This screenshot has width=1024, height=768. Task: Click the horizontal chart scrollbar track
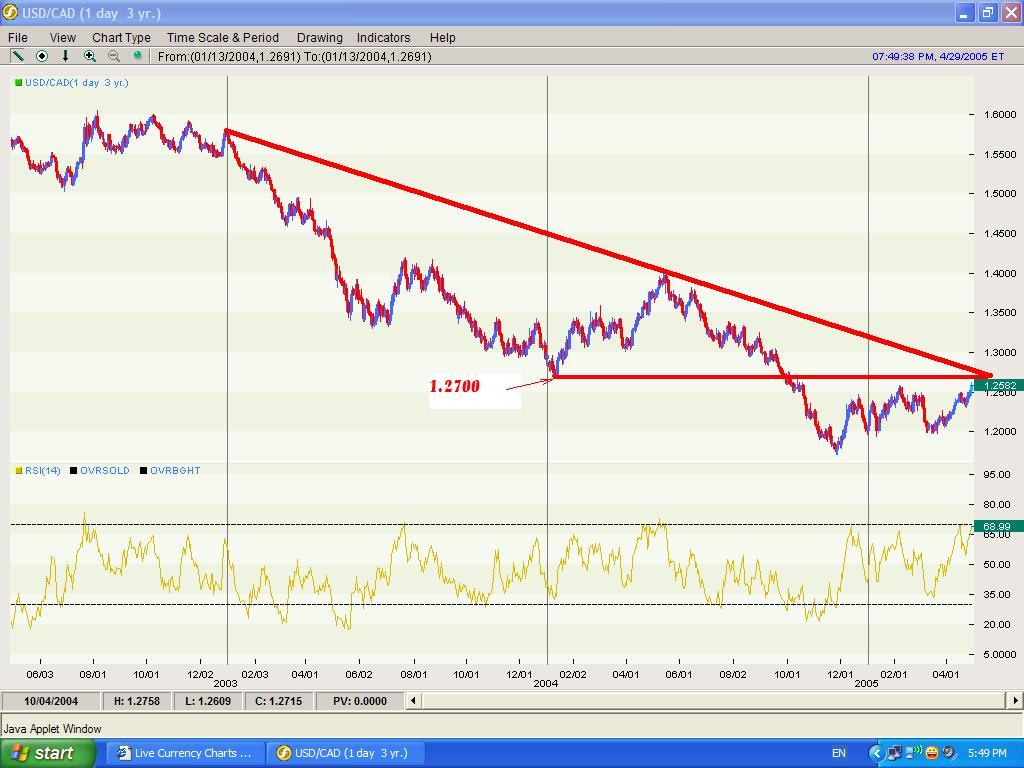click(x=713, y=701)
